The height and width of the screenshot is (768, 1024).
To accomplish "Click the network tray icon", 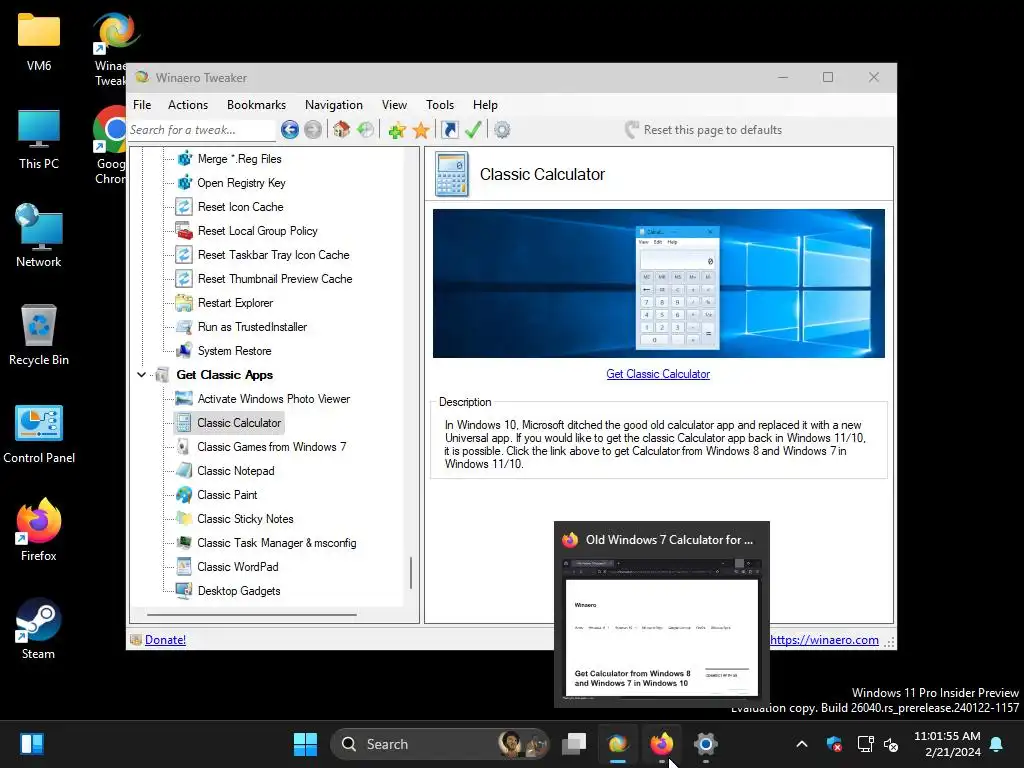I will [865, 744].
